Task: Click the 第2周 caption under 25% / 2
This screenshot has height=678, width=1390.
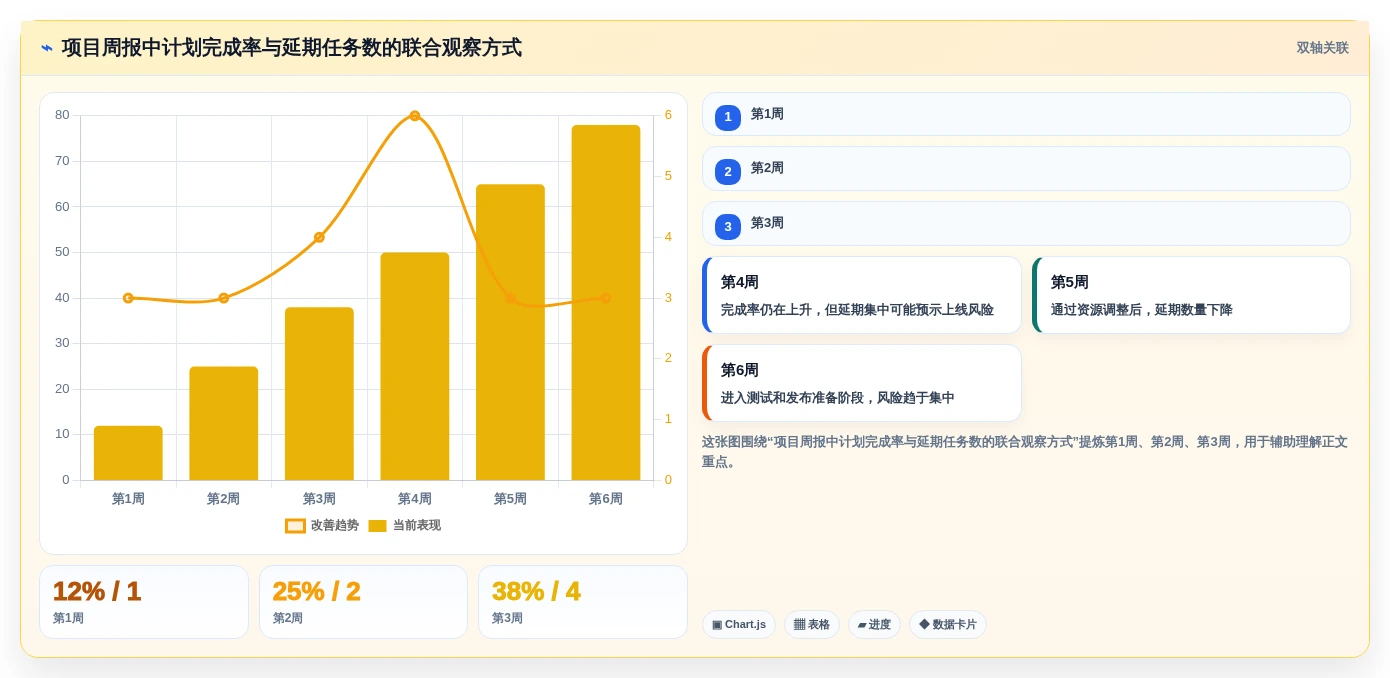Action: [288, 619]
